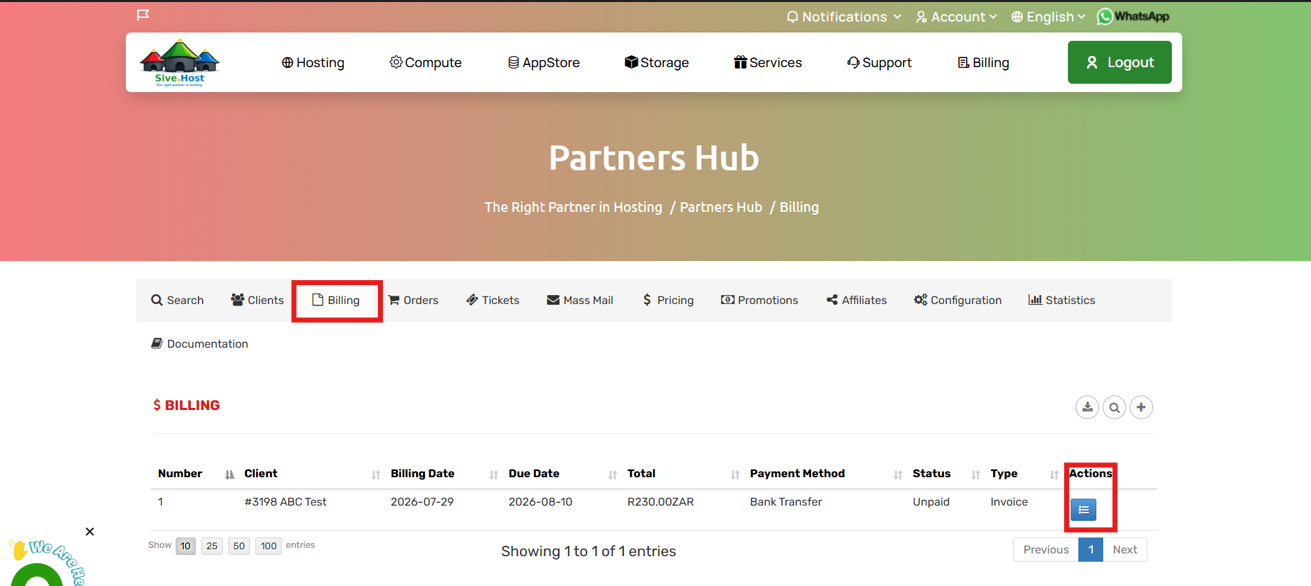Switch to the Configuration tab
Screen dimensions: 1311x586
pyautogui.click(x=958, y=300)
